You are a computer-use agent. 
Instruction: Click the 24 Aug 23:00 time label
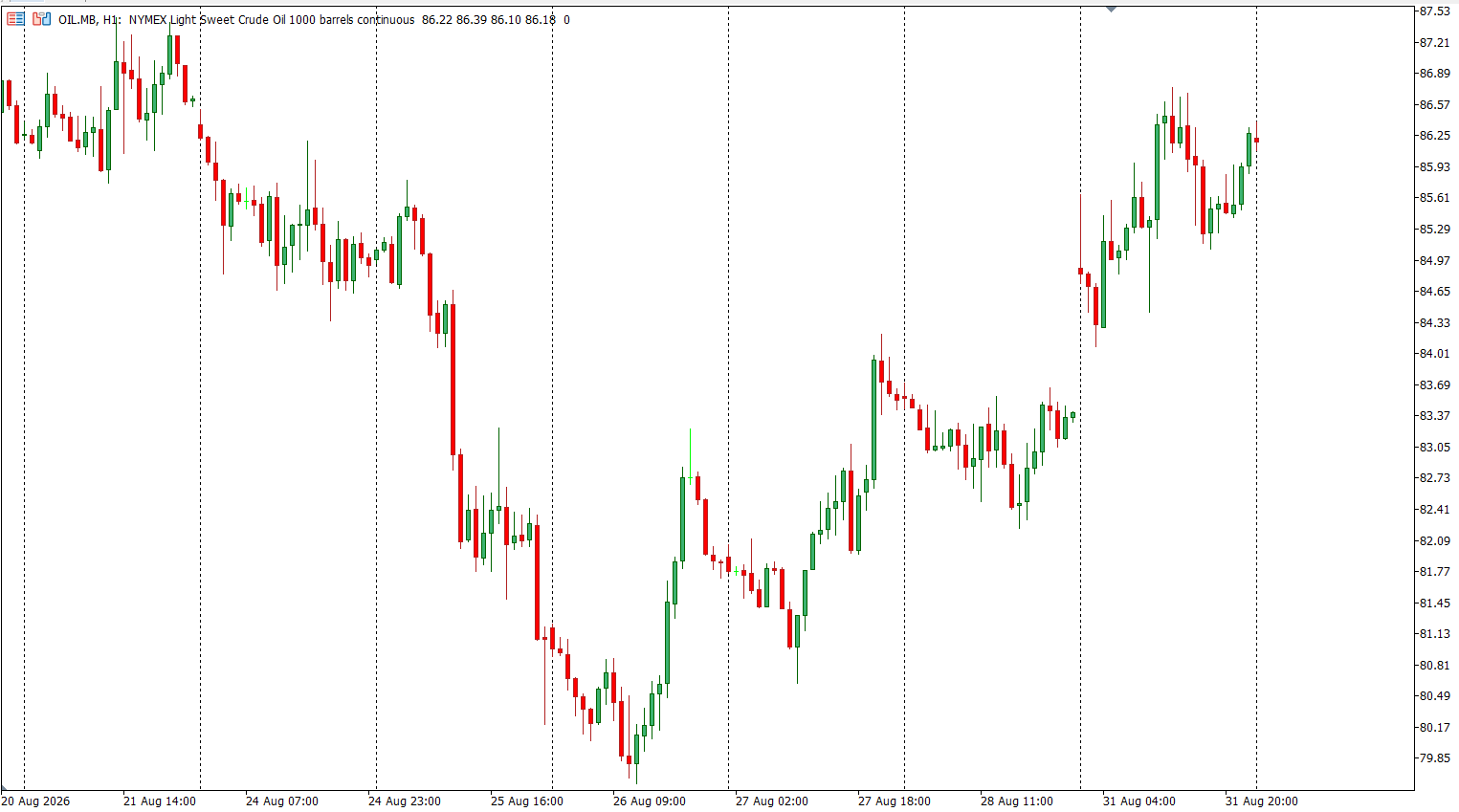tap(404, 801)
